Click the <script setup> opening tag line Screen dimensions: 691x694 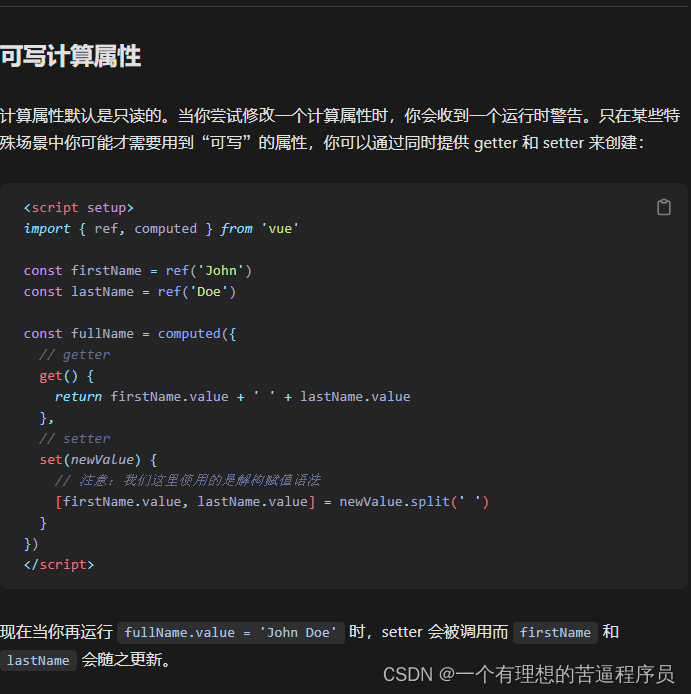[x=78, y=208]
